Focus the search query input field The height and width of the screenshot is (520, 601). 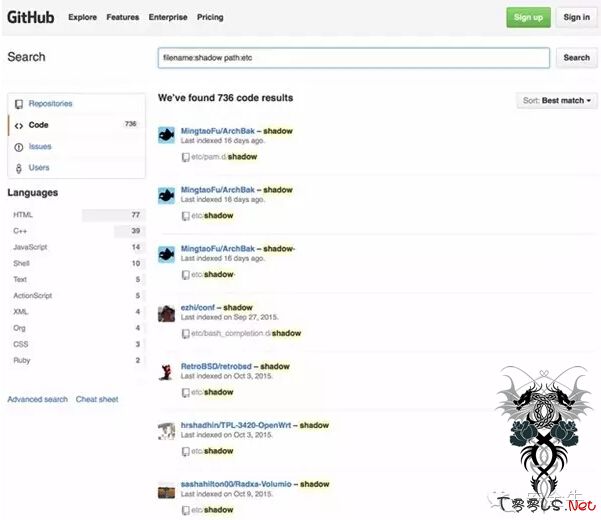[353, 58]
